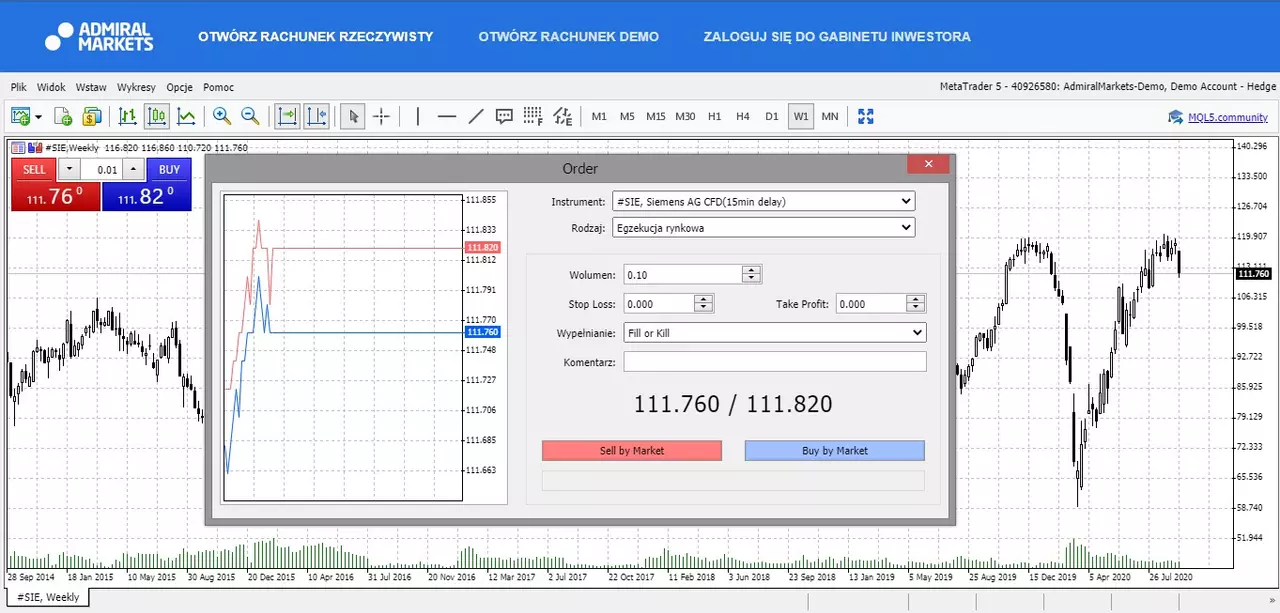1280x613 pixels.
Task: Set timeframe to M1
Action: click(x=599, y=116)
